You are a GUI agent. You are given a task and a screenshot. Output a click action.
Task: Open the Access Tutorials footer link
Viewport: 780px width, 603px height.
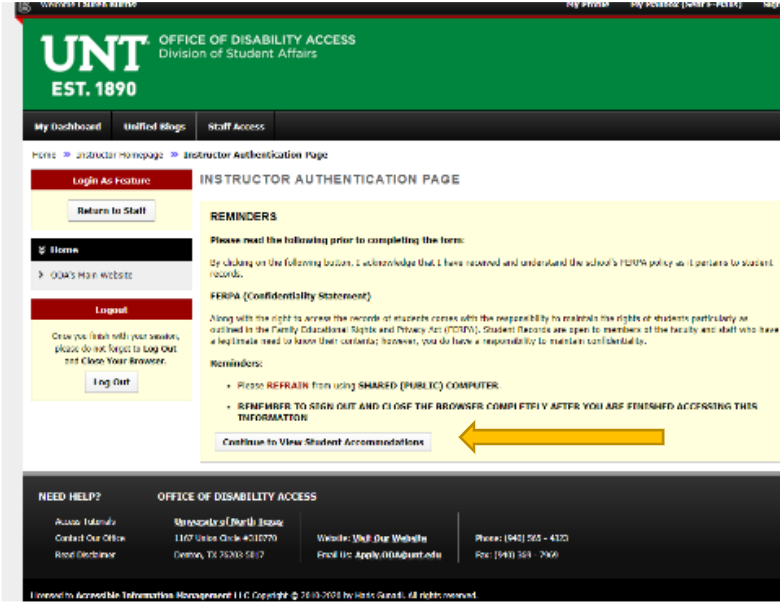pyautogui.click(x=85, y=521)
